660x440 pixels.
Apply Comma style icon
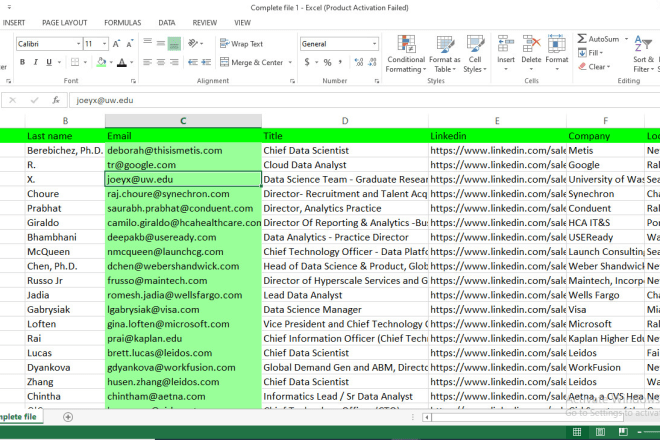tap(340, 62)
